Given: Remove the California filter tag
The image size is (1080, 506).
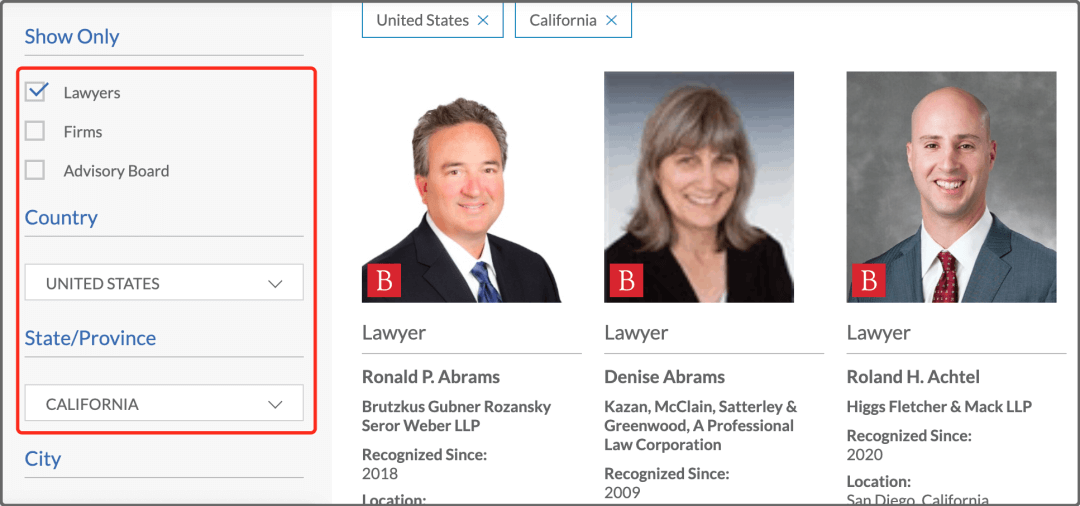Looking at the screenshot, I should pyautogui.click(x=611, y=21).
